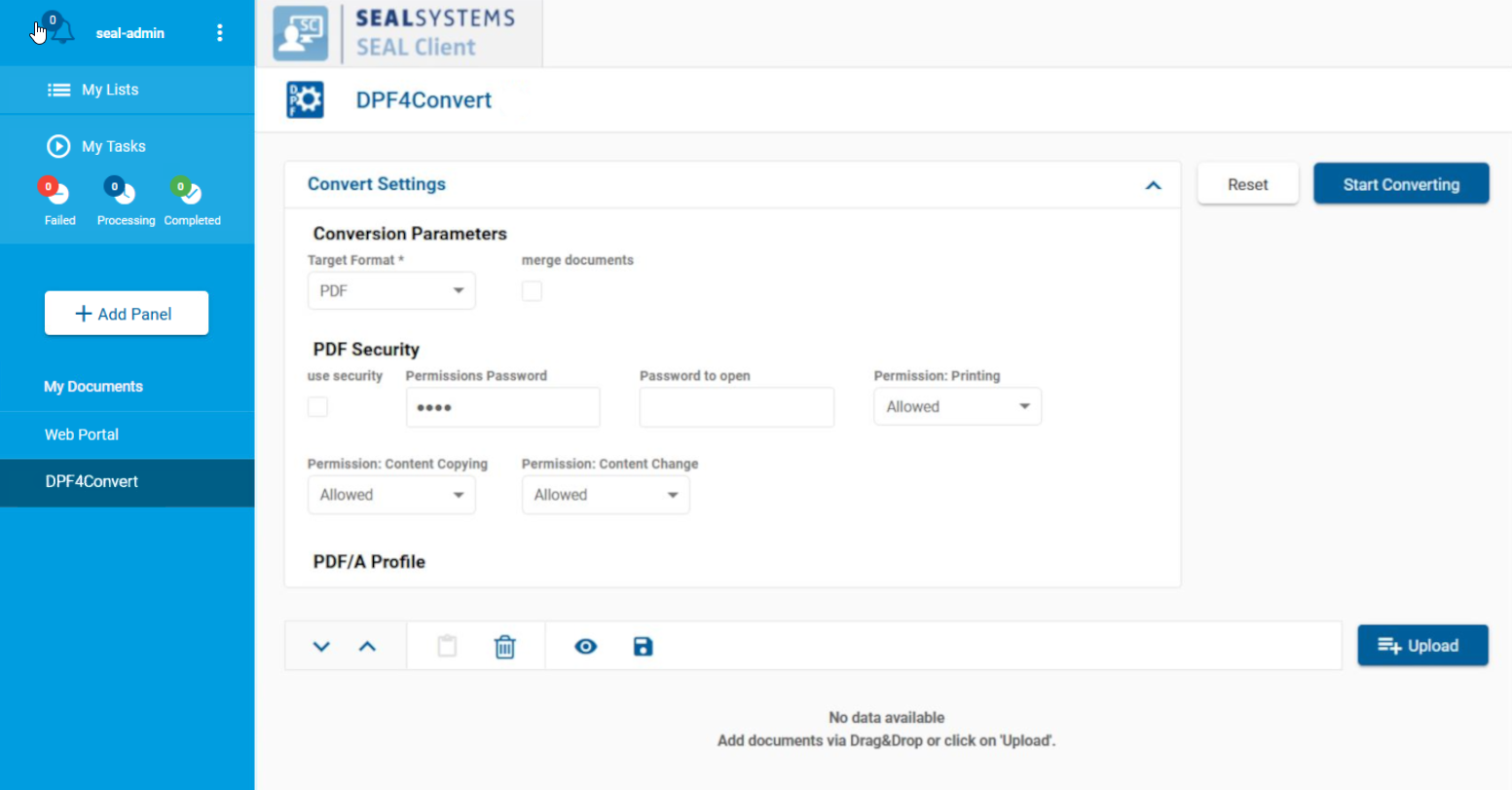Click the Processing tasks status icon
The width and height of the screenshot is (1512, 790).
coord(124,193)
